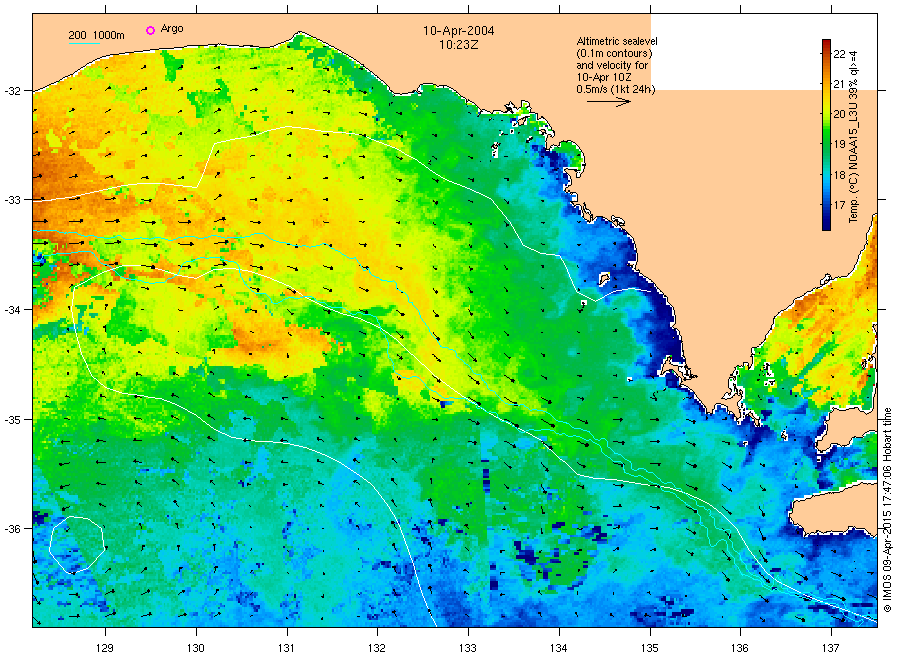Click the '(0.1m contours)' legend line
The width and height of the screenshot is (900, 660).
614,53
